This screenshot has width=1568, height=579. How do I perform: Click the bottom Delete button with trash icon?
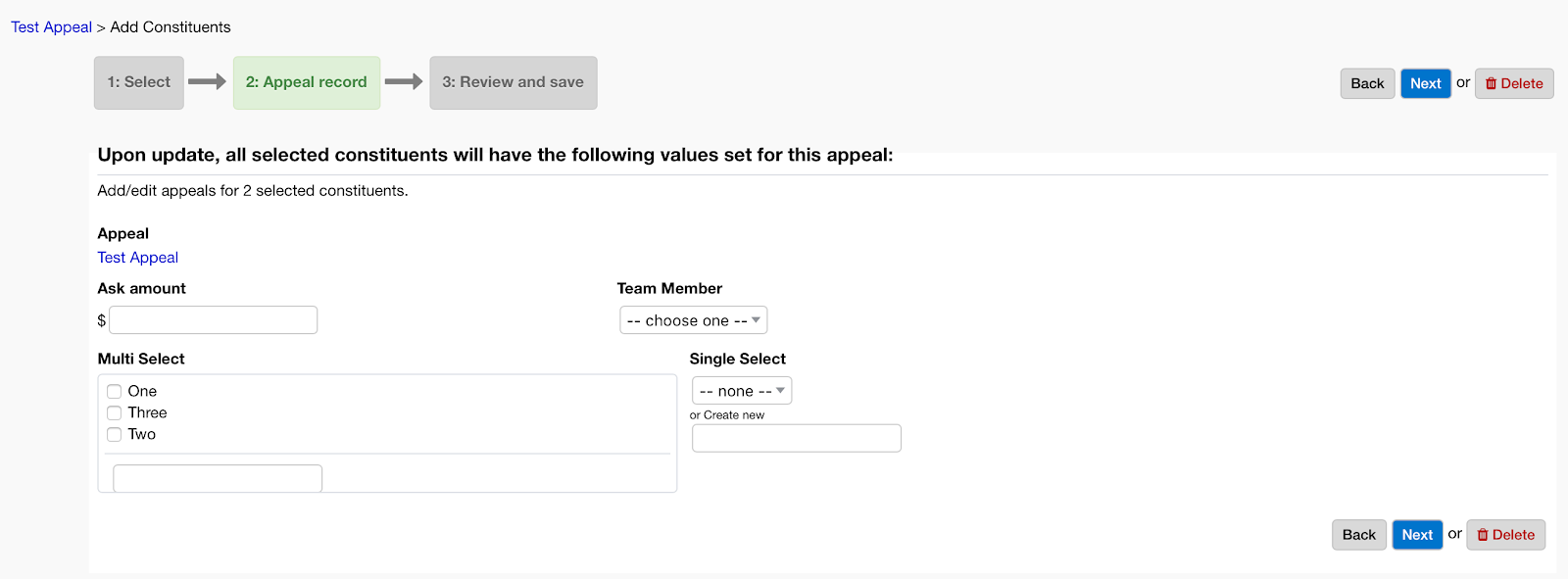coord(1505,535)
